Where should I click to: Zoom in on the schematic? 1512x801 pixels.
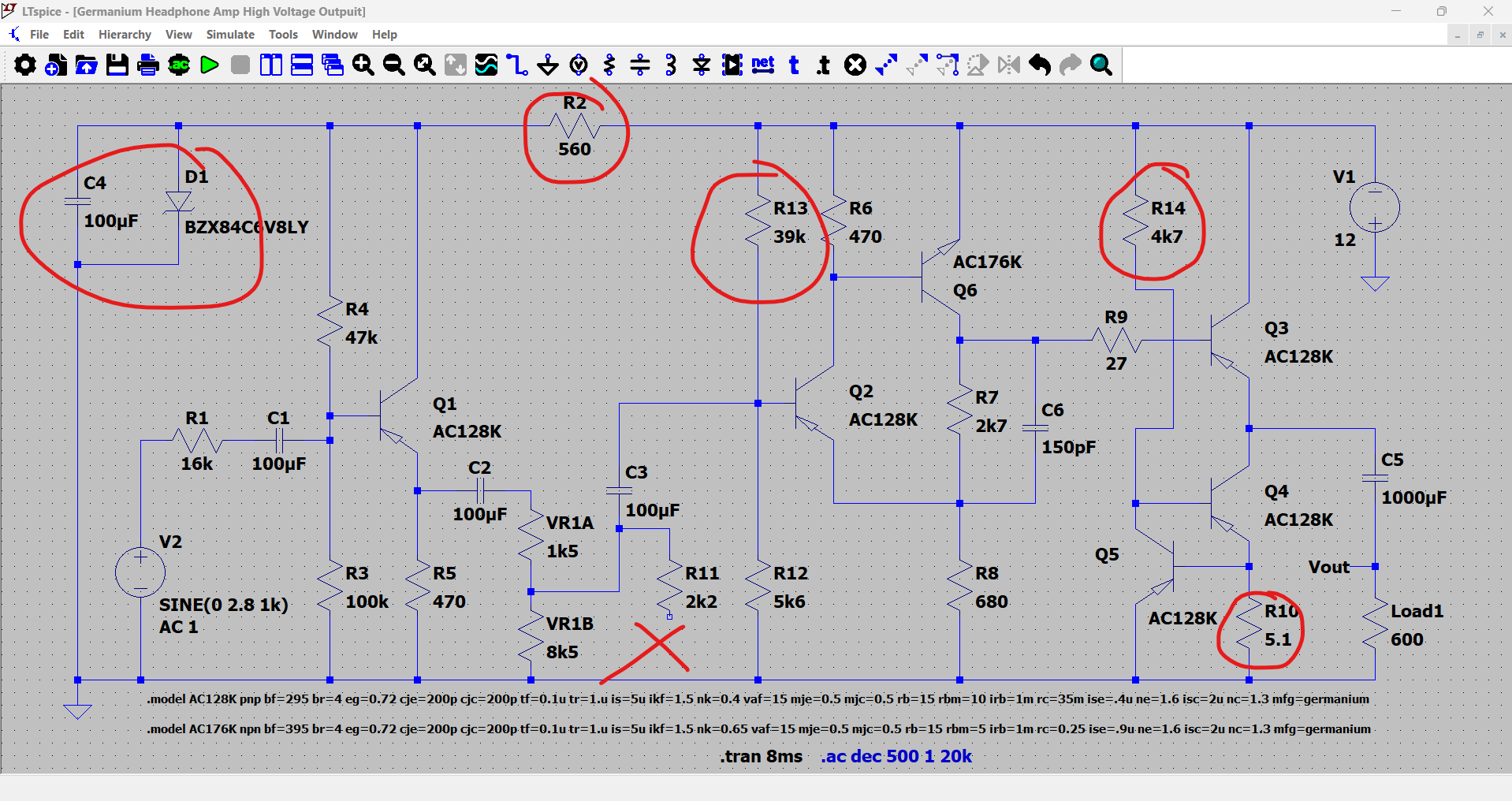363,65
